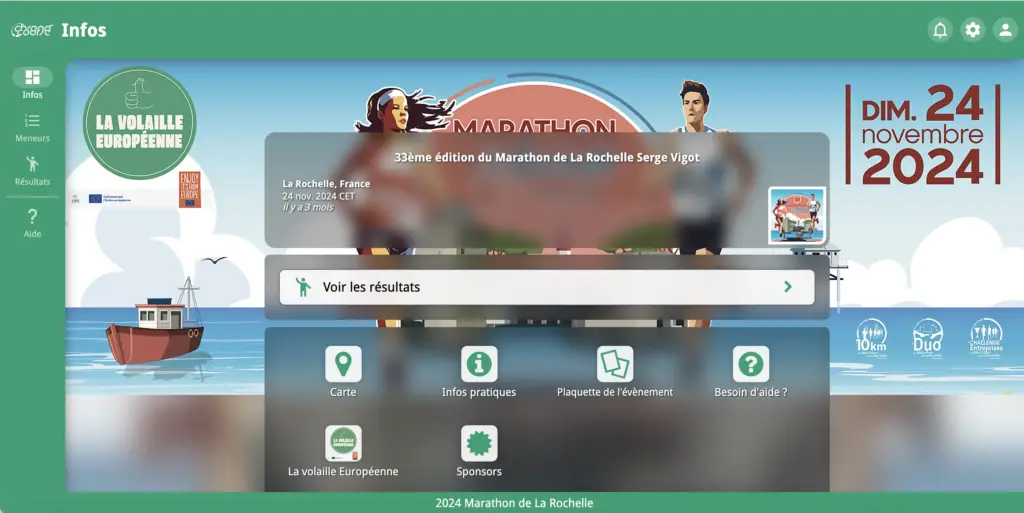The width and height of the screenshot is (1024, 513).
Task: Click the chevron arrow on Voir les résultats
Action: click(788, 287)
